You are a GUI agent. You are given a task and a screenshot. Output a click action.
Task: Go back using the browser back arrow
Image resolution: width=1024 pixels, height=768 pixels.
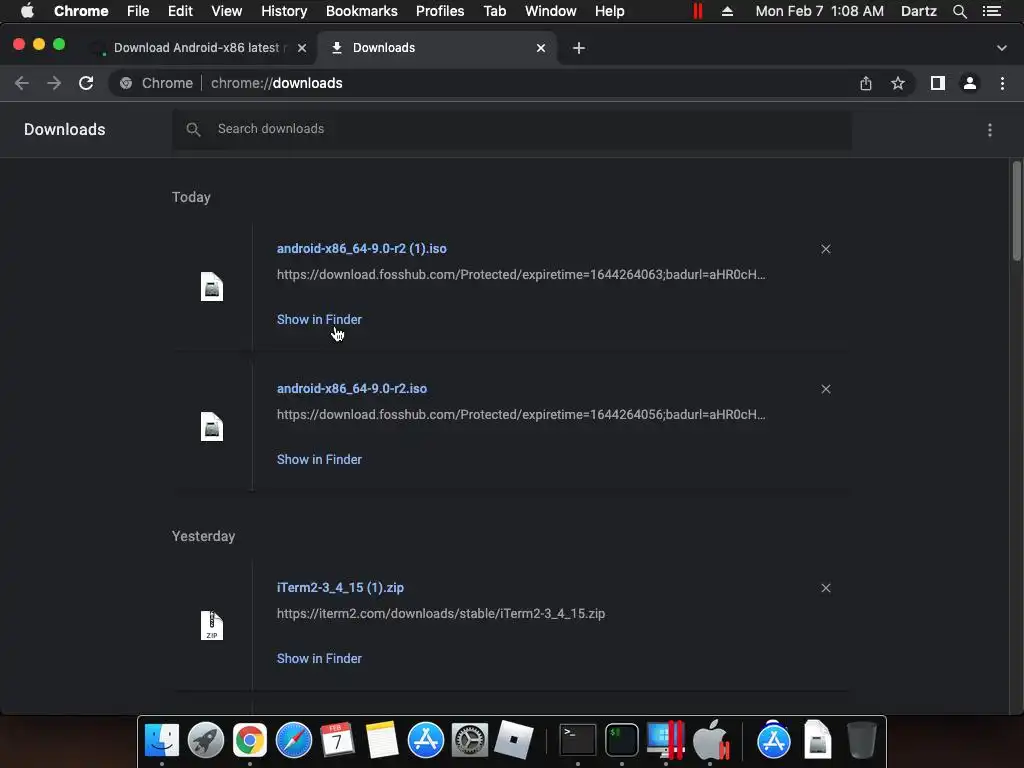pyautogui.click(x=22, y=83)
